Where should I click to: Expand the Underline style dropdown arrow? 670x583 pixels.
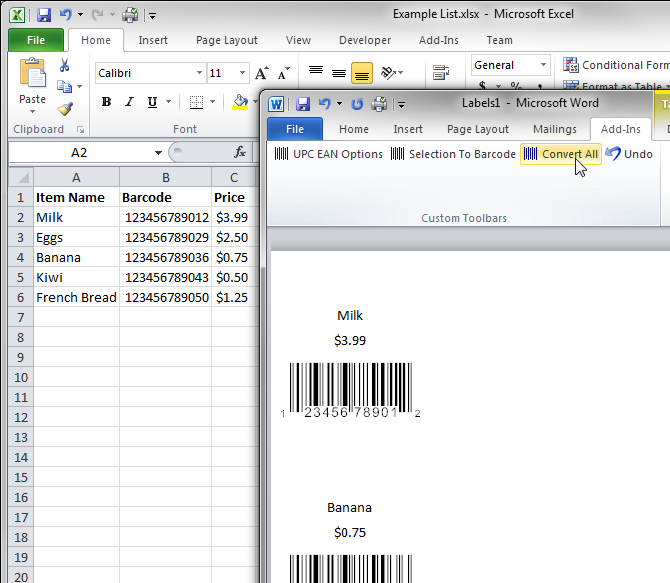[168, 102]
